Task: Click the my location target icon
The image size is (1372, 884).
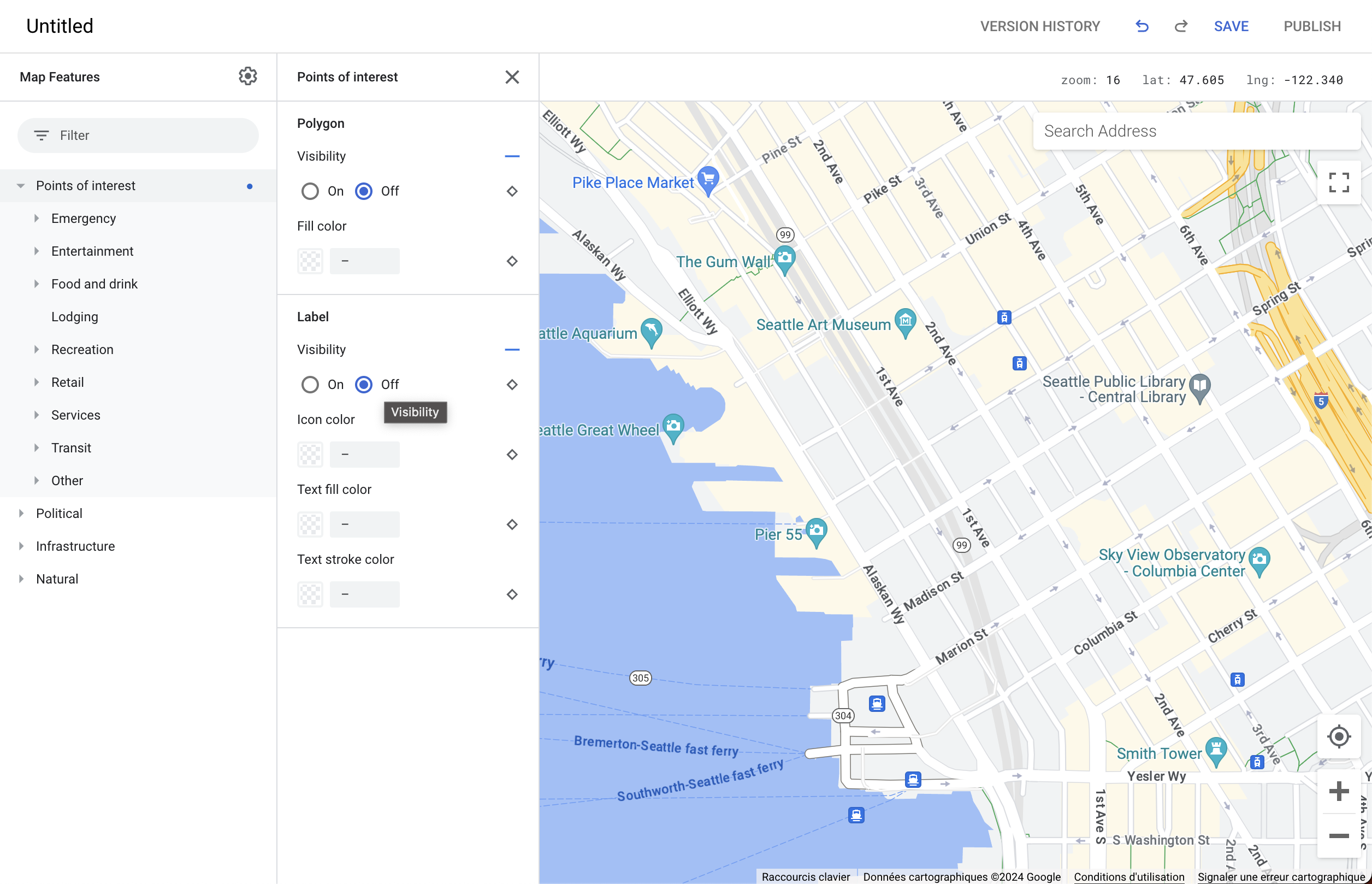Action: click(1339, 736)
